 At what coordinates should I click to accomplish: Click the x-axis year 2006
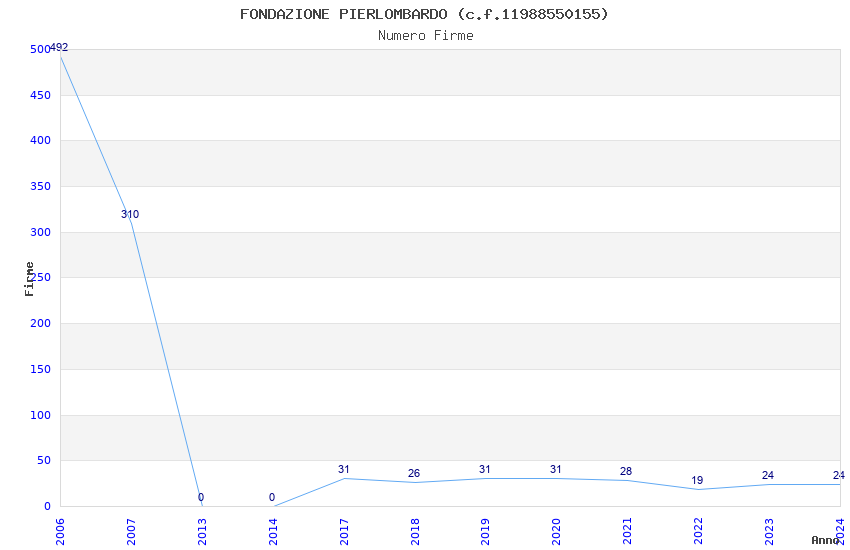click(60, 531)
